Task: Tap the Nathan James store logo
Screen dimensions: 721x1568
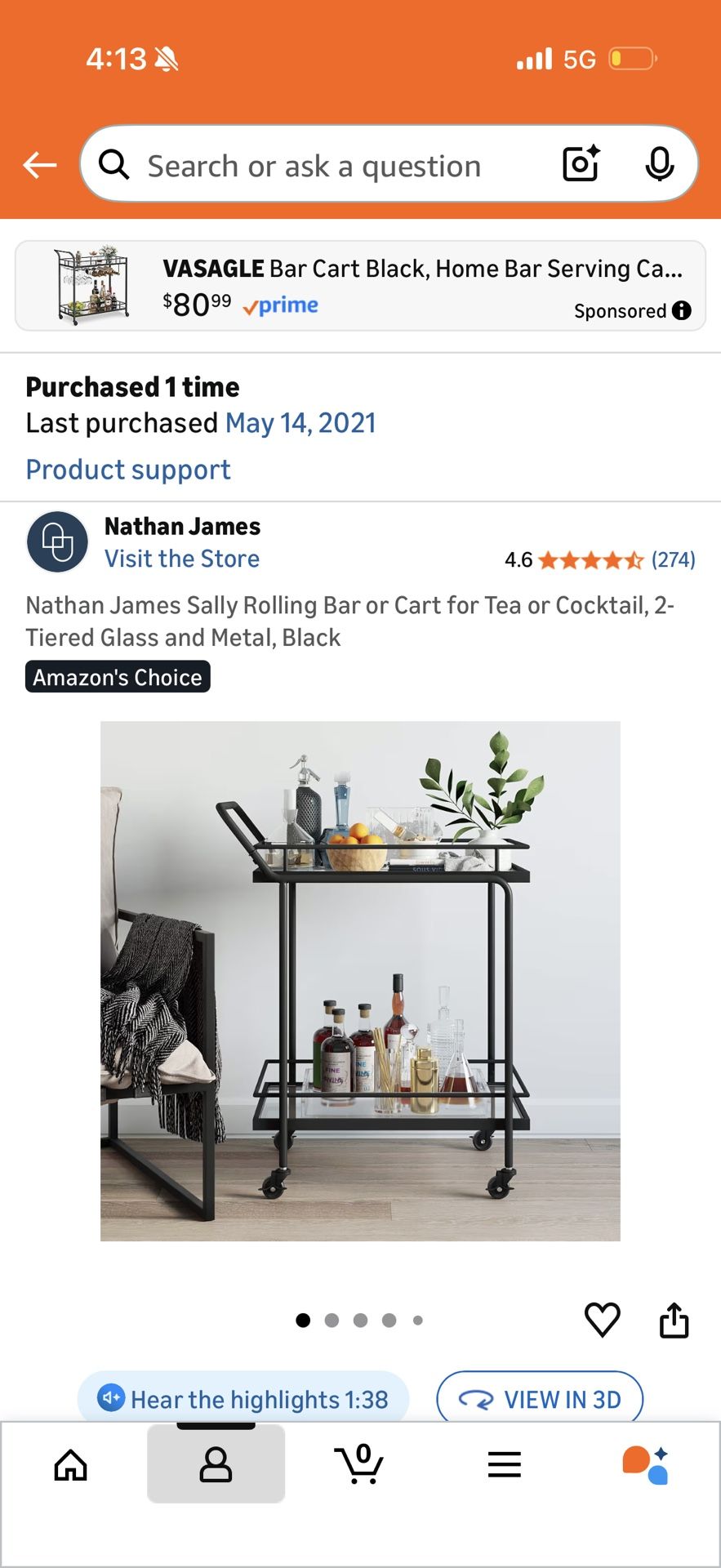Action: tap(57, 541)
